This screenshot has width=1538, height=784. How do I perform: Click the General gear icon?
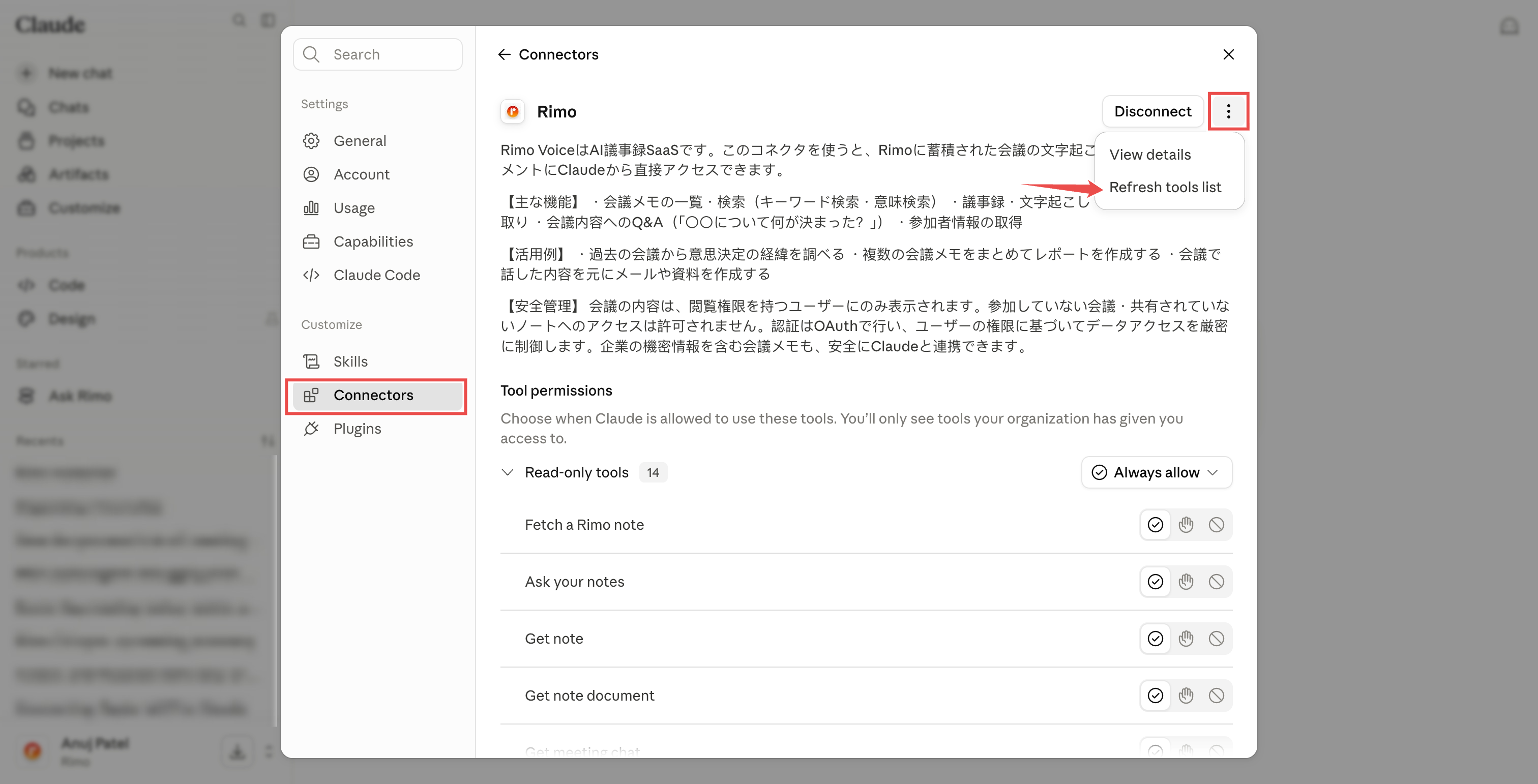311,141
